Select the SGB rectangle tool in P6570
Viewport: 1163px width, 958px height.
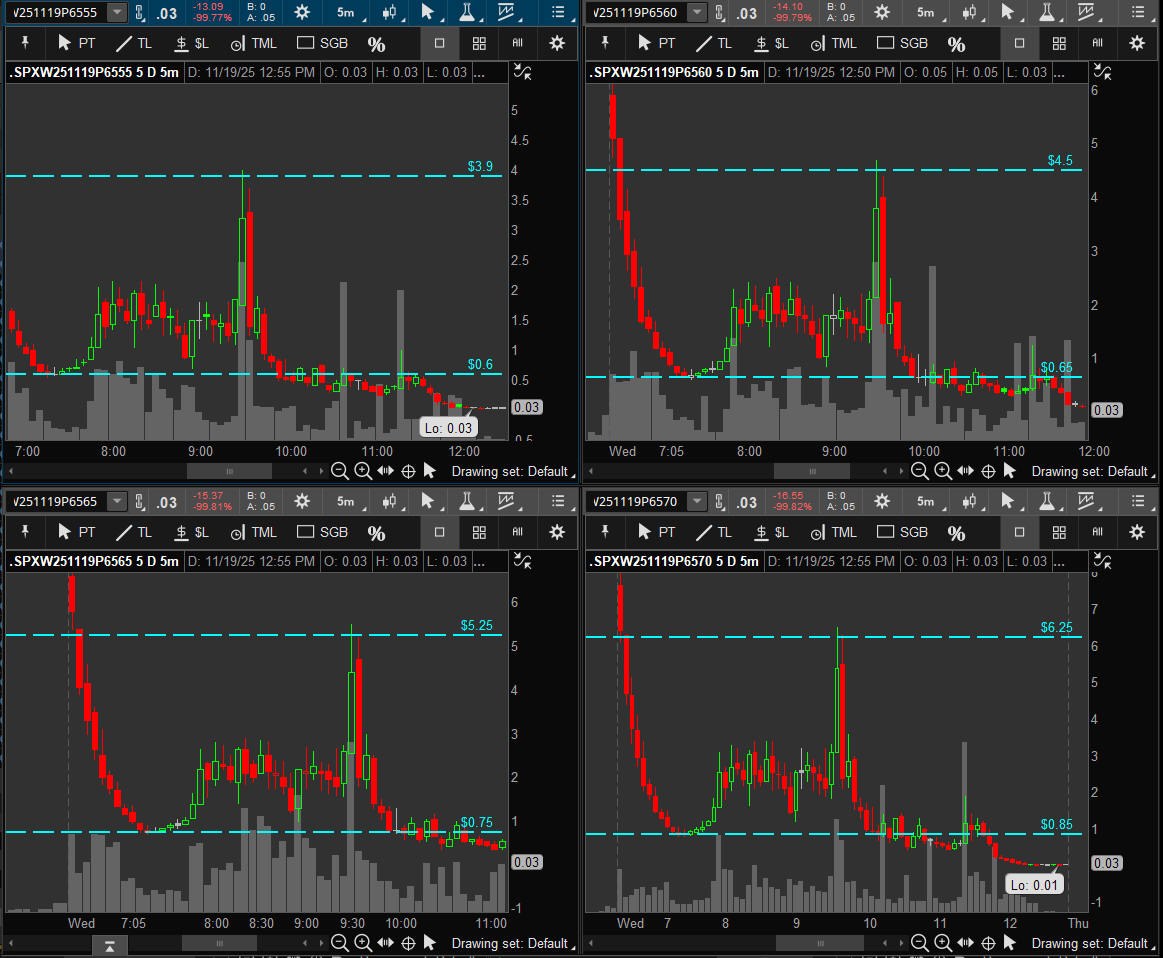pos(903,532)
